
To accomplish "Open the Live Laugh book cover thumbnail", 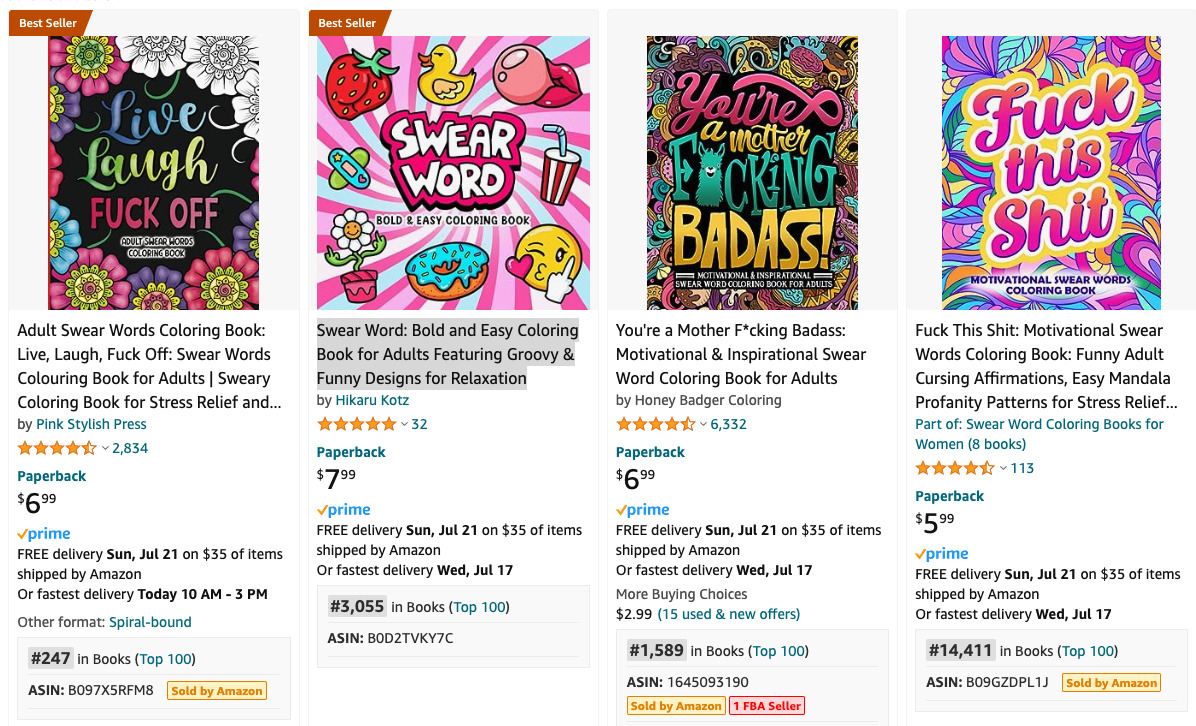I will [153, 173].
